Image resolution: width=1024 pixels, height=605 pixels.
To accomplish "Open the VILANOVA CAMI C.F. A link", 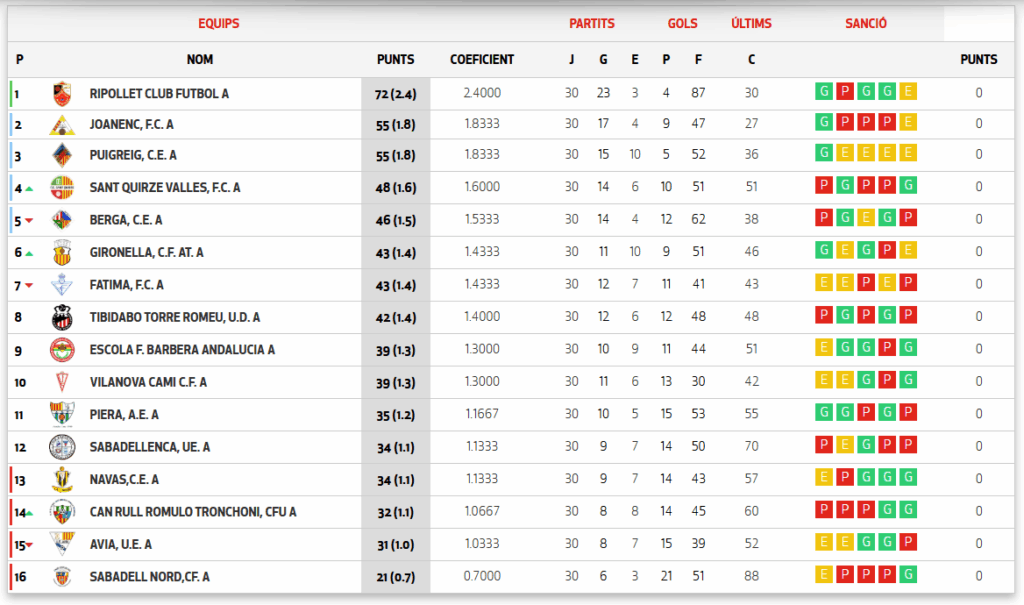I will click(x=146, y=382).
